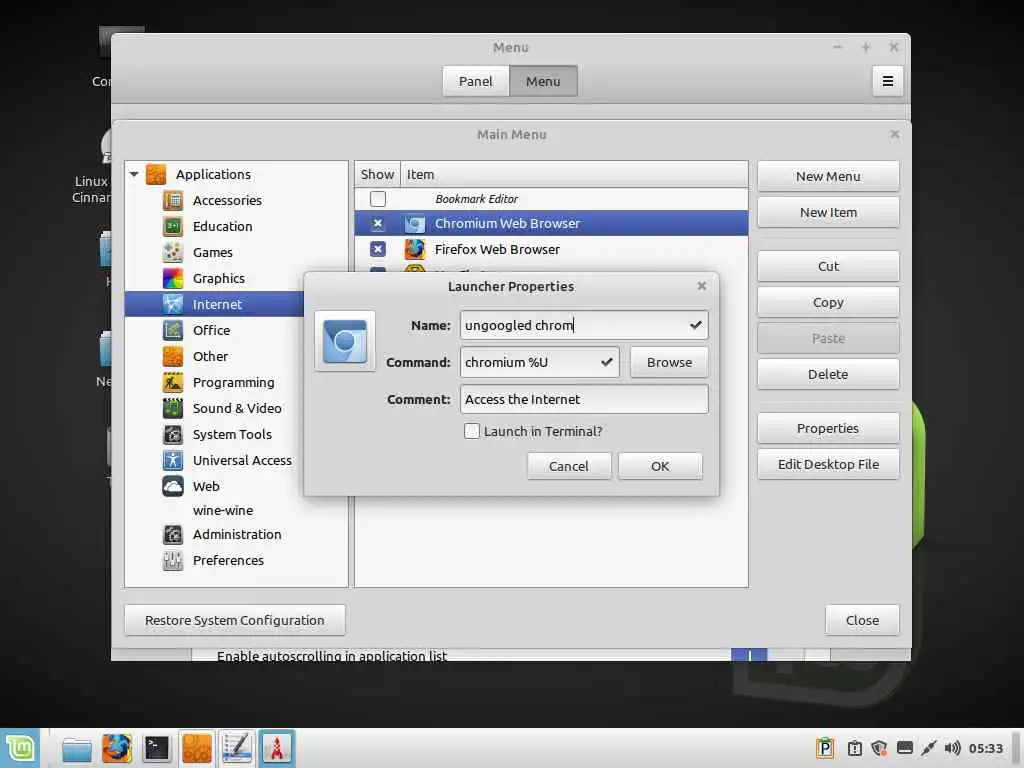The image size is (1024, 768).
Task: Click the Name input field
Action: tap(584, 325)
